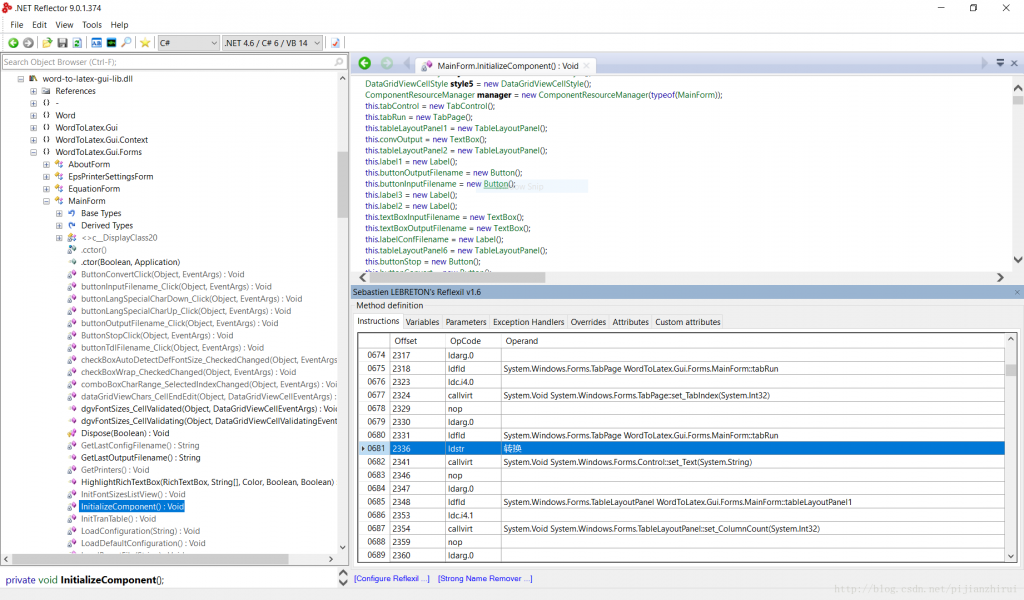The width and height of the screenshot is (1024, 600).
Task: Click the grey Forward toolbar arrow
Action: [28, 43]
